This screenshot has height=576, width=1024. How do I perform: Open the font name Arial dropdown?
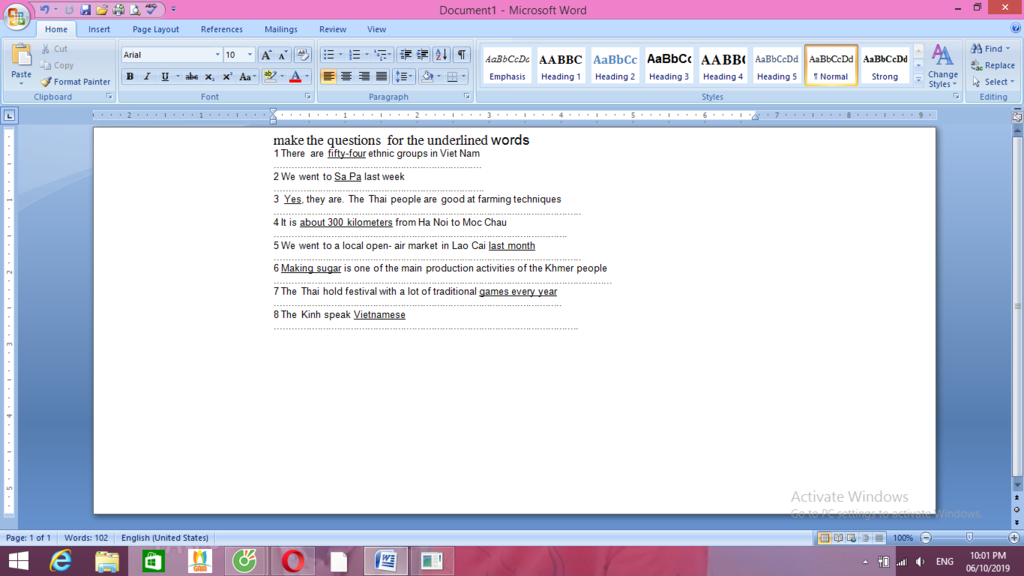[x=217, y=55]
